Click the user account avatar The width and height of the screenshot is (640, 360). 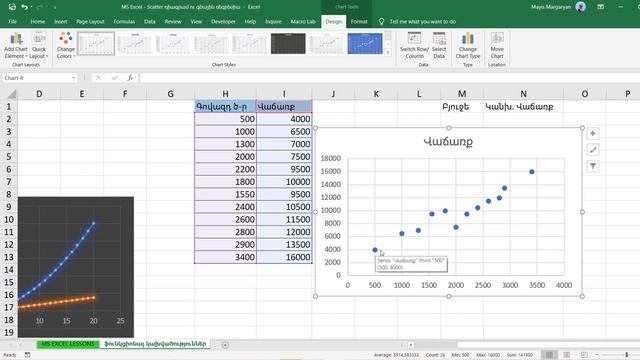click(x=580, y=7)
